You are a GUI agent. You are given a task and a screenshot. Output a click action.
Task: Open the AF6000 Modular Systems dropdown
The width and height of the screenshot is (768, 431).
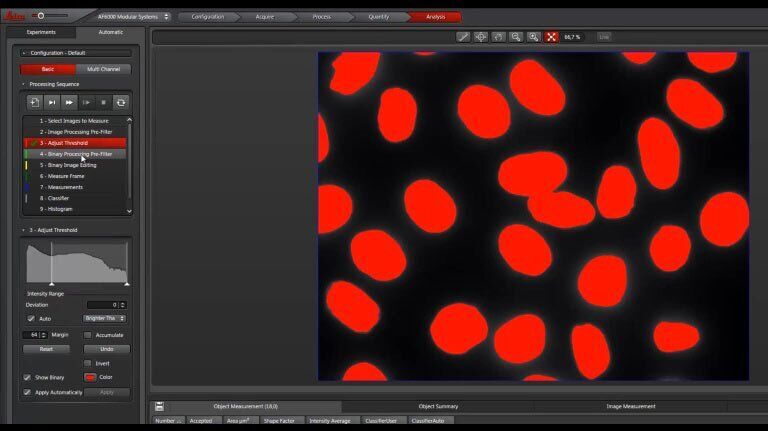(133, 16)
